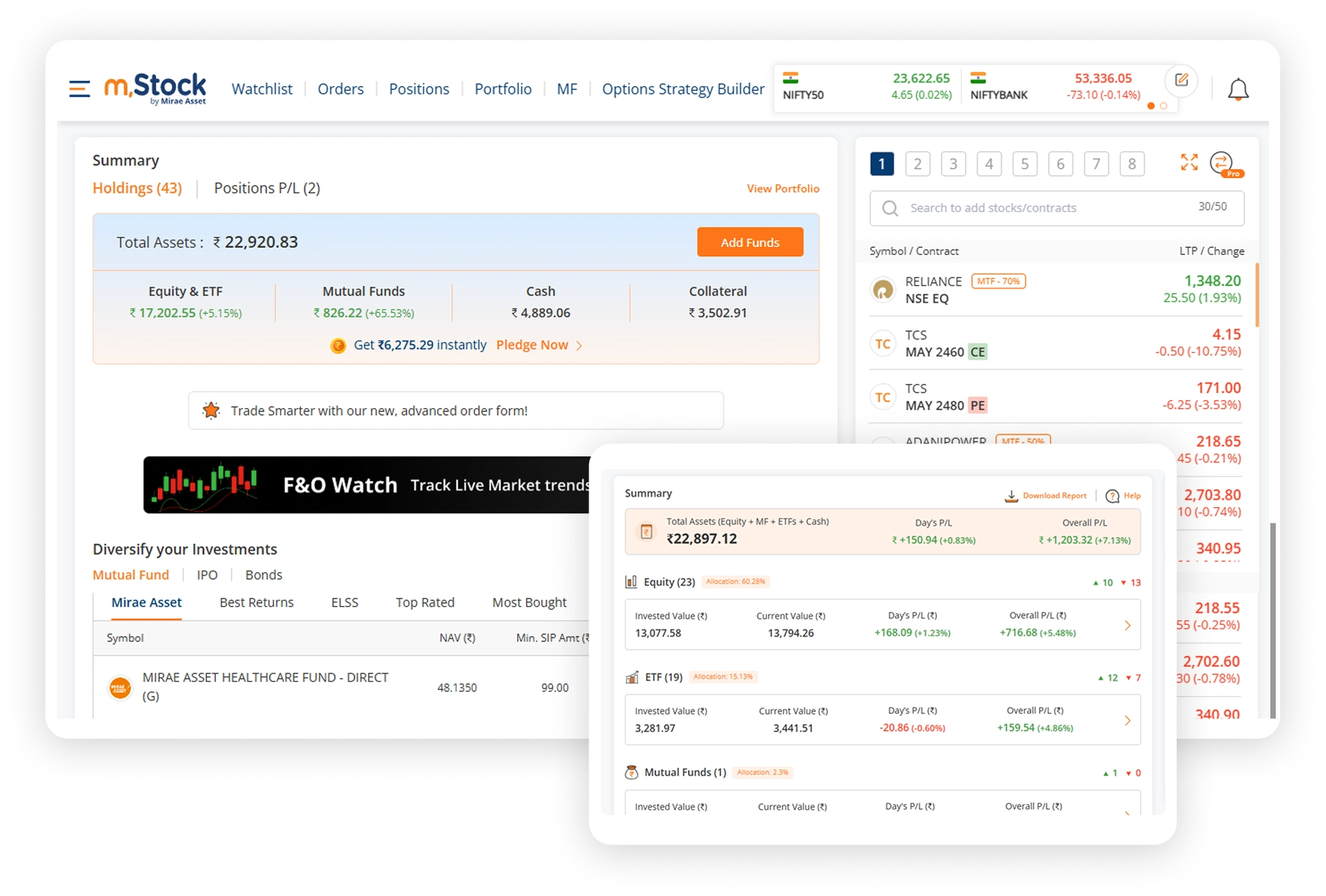Switch to watchlist number 3
This screenshot has height=896, width=1326.
point(953,163)
